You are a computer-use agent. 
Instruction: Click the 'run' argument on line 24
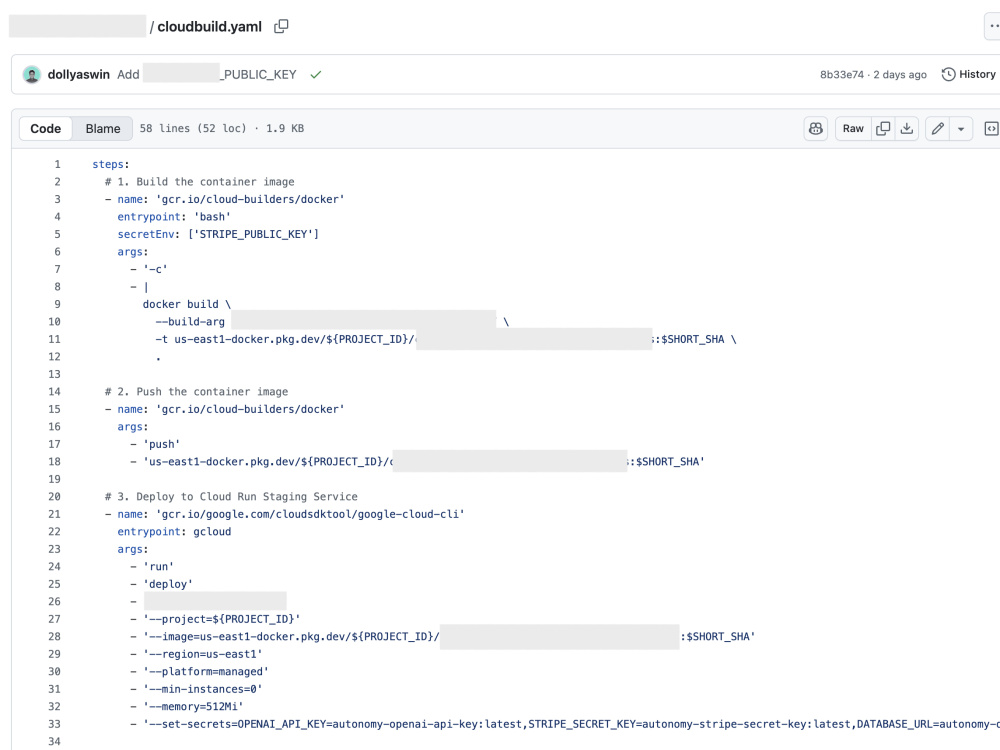(158, 567)
